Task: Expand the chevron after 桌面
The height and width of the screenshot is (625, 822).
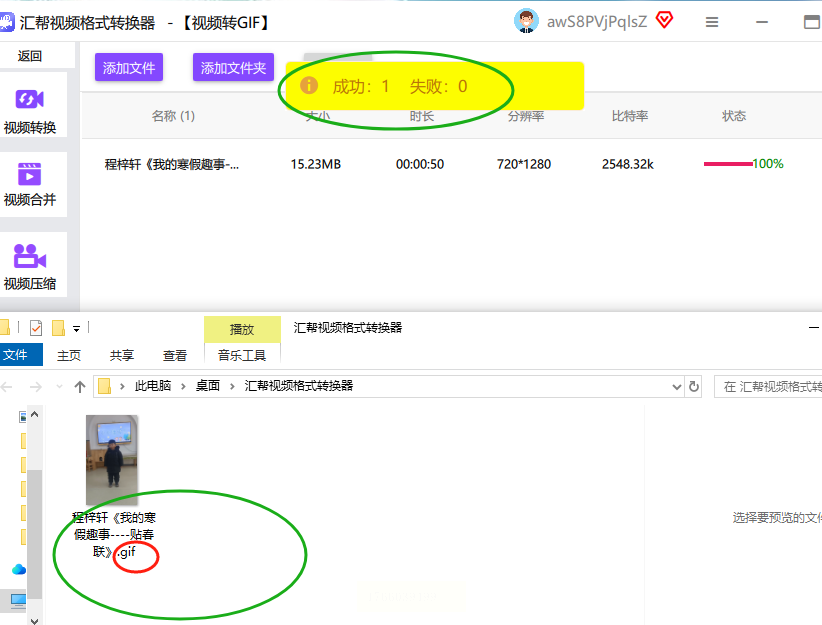Action: pyautogui.click(x=232, y=386)
